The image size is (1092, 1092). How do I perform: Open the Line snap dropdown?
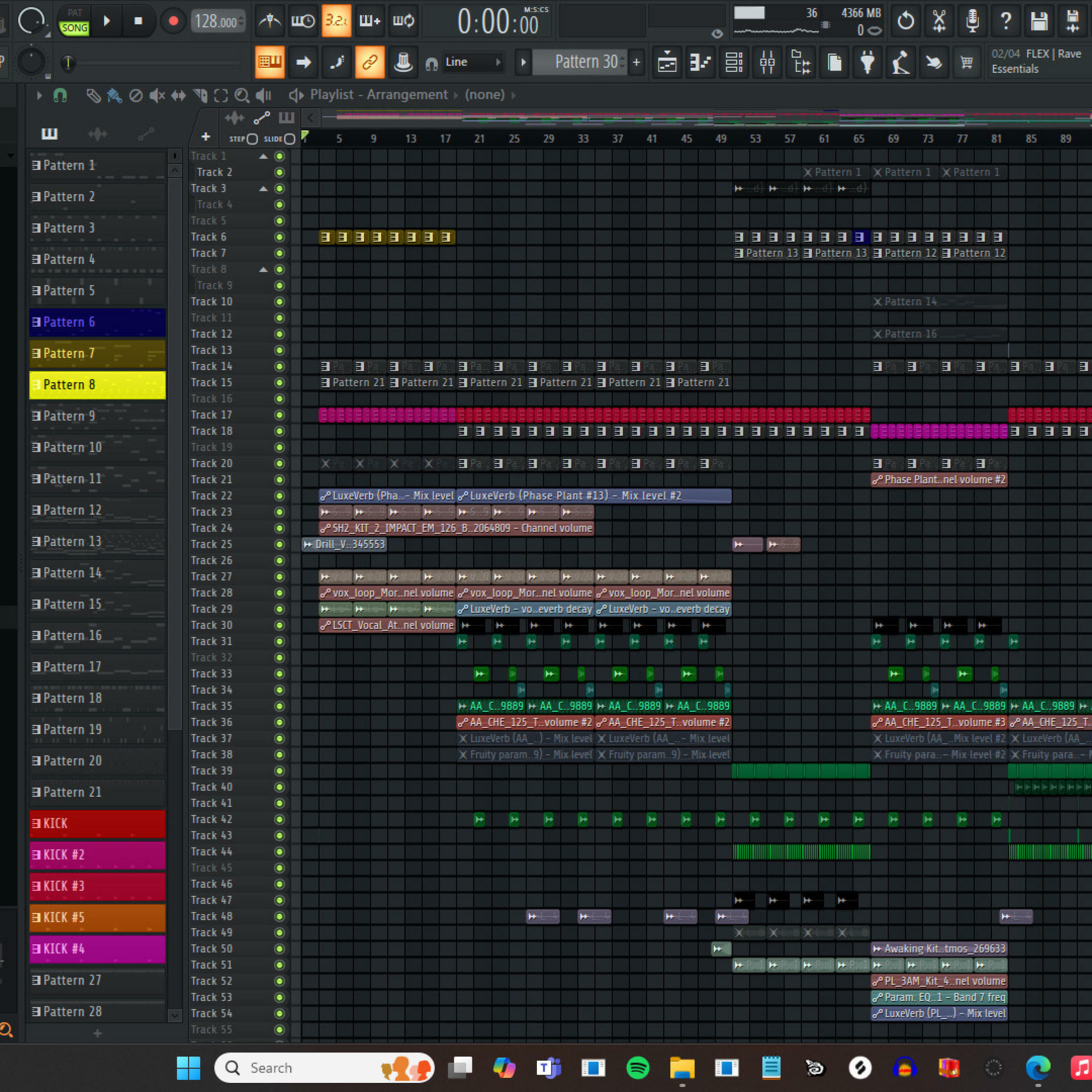tap(472, 62)
